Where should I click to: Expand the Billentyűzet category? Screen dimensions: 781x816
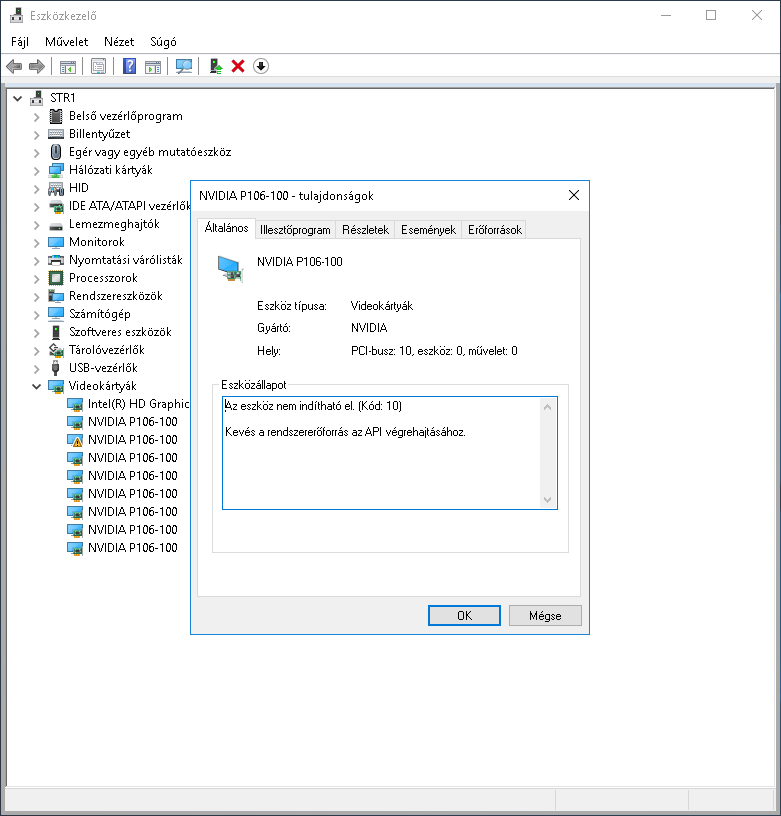(36, 135)
